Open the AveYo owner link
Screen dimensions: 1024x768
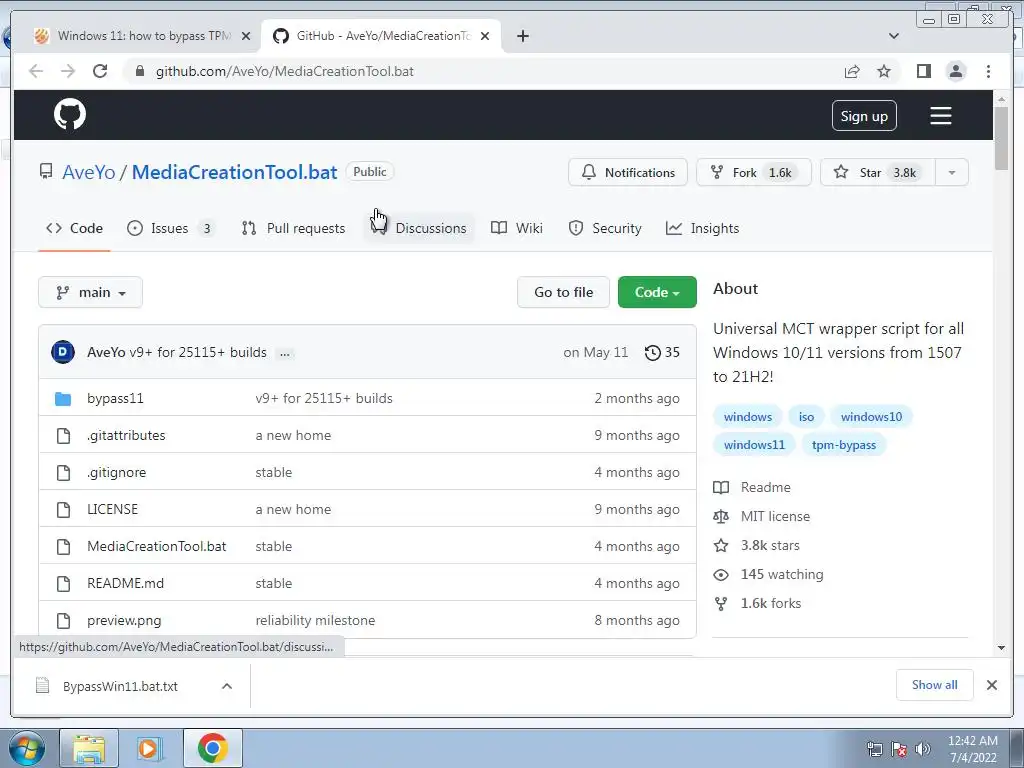click(x=89, y=172)
